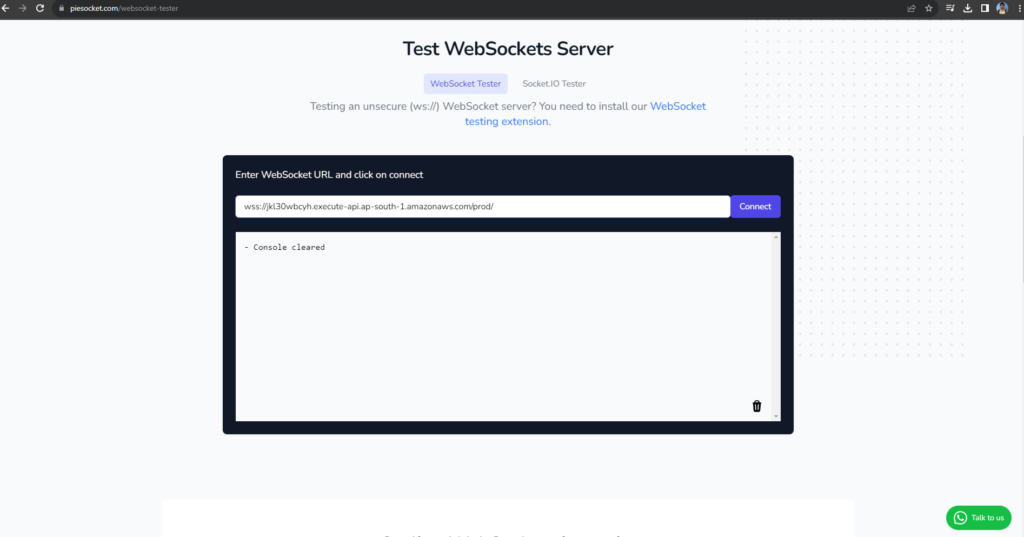Click the Connect button

pos(755,206)
